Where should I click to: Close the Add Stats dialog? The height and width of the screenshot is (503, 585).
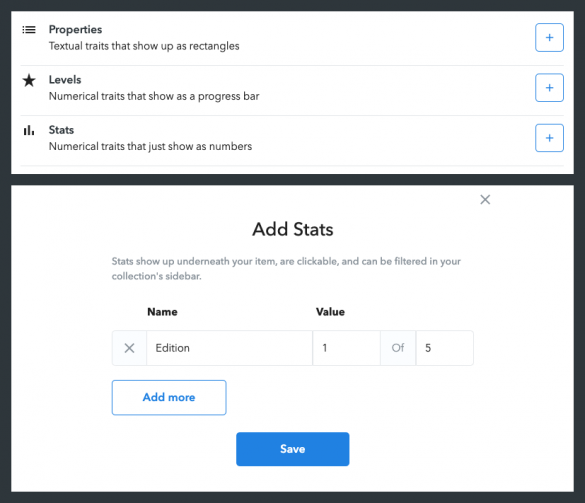pyautogui.click(x=485, y=200)
